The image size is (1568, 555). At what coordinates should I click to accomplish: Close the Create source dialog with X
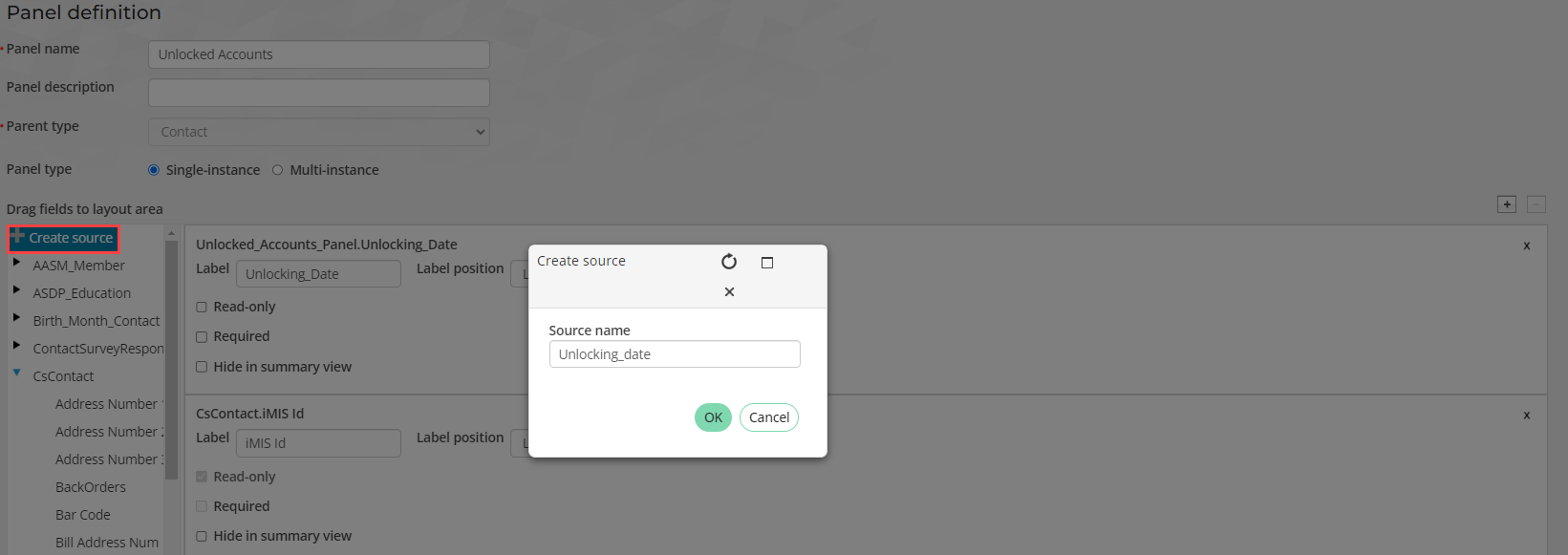pos(729,292)
